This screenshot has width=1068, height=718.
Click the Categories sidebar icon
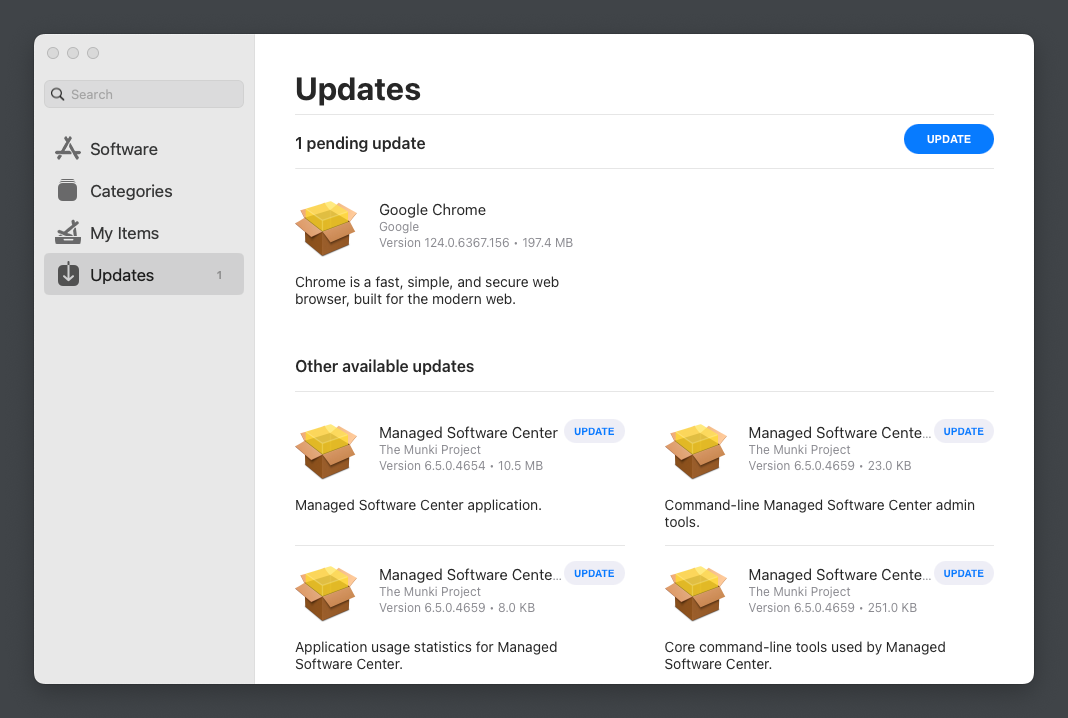pos(67,191)
